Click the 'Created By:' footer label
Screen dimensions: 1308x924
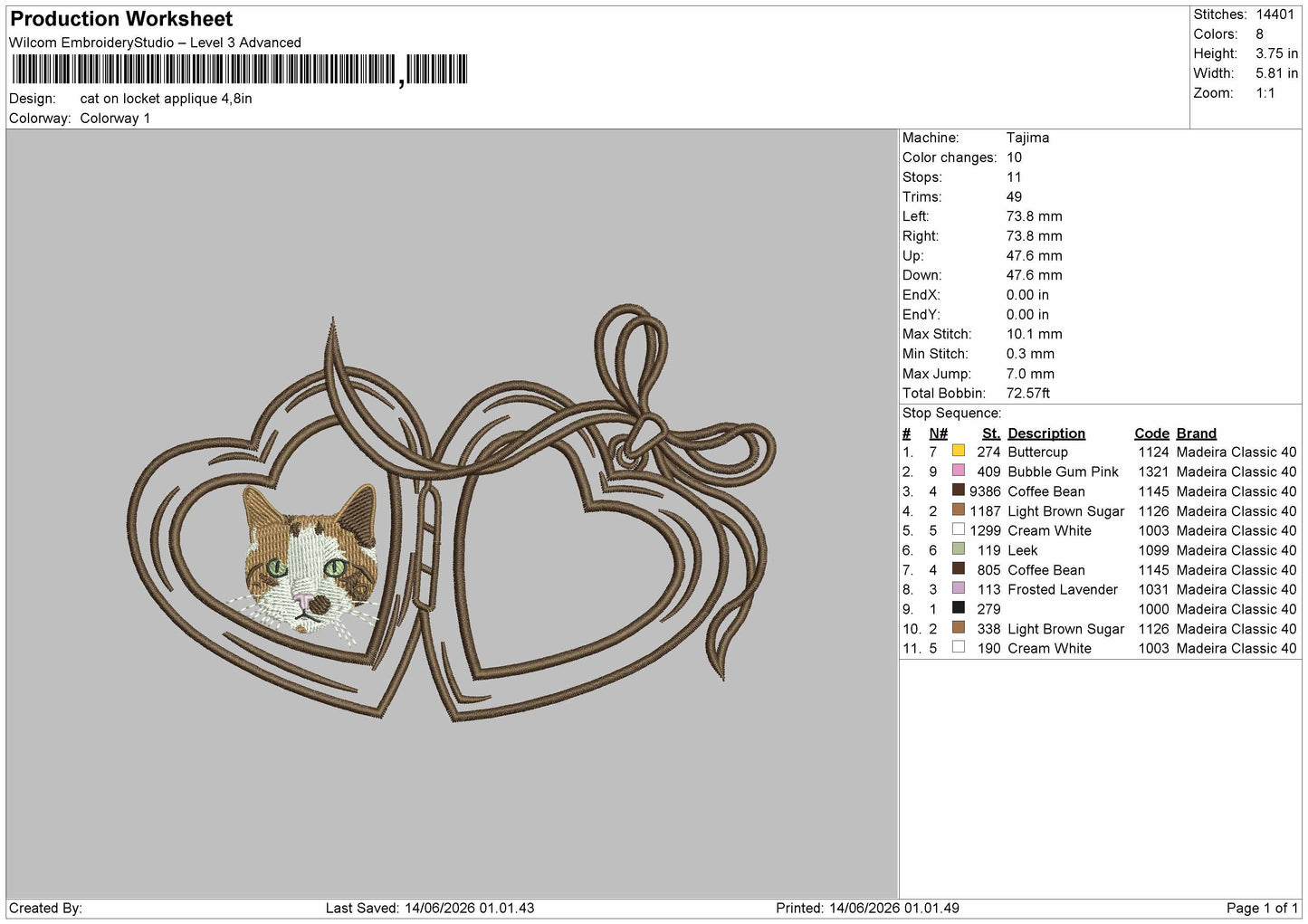point(45,908)
